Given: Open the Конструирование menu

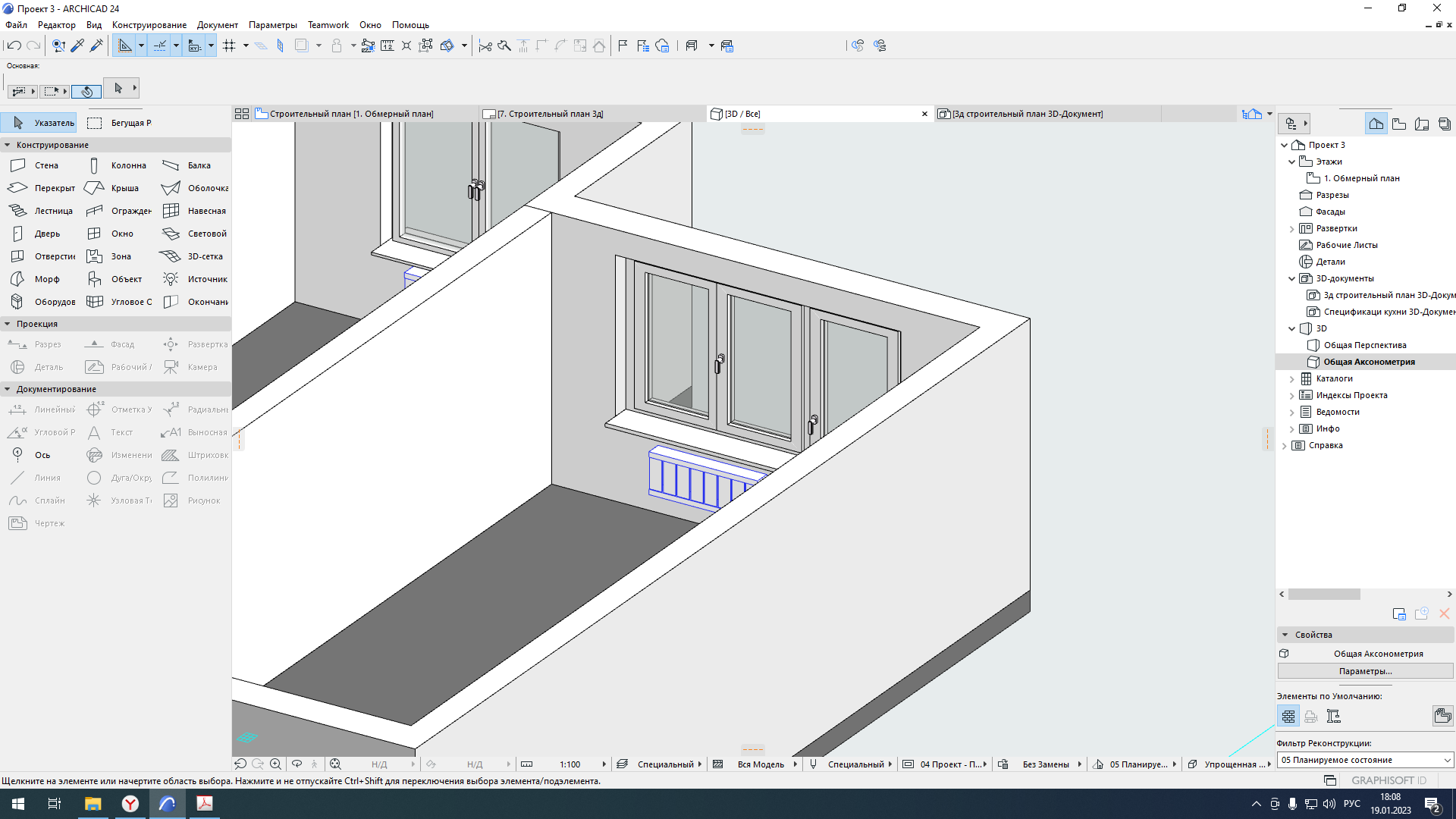Looking at the screenshot, I should pyautogui.click(x=148, y=24).
